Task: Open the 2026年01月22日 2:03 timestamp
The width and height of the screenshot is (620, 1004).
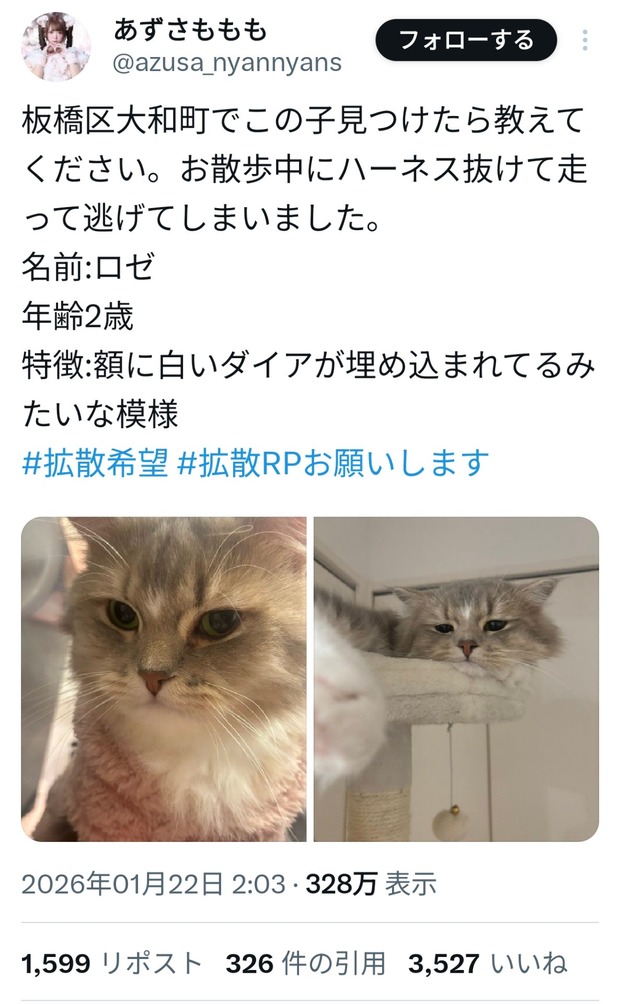Action: [153, 884]
